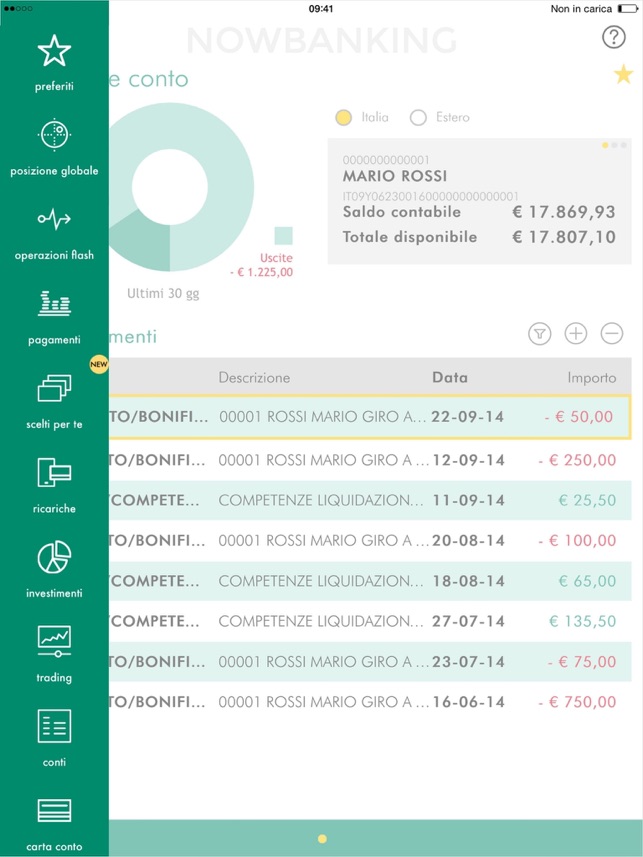The height and width of the screenshot is (857, 643).
Task: Sort by Data column header
Action: tap(450, 378)
